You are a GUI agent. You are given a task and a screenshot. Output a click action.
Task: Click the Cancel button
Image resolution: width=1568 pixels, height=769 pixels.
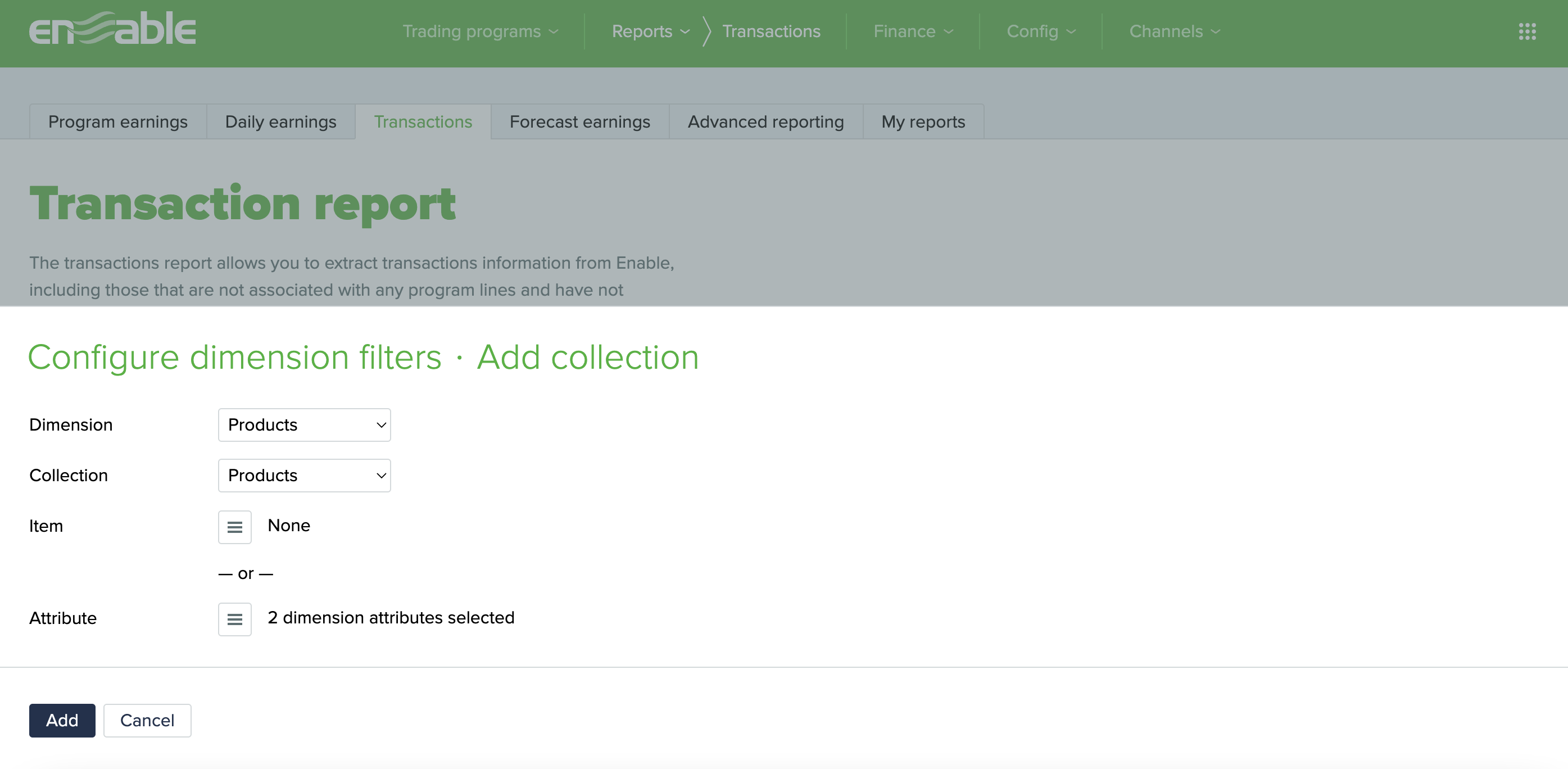pyautogui.click(x=147, y=721)
